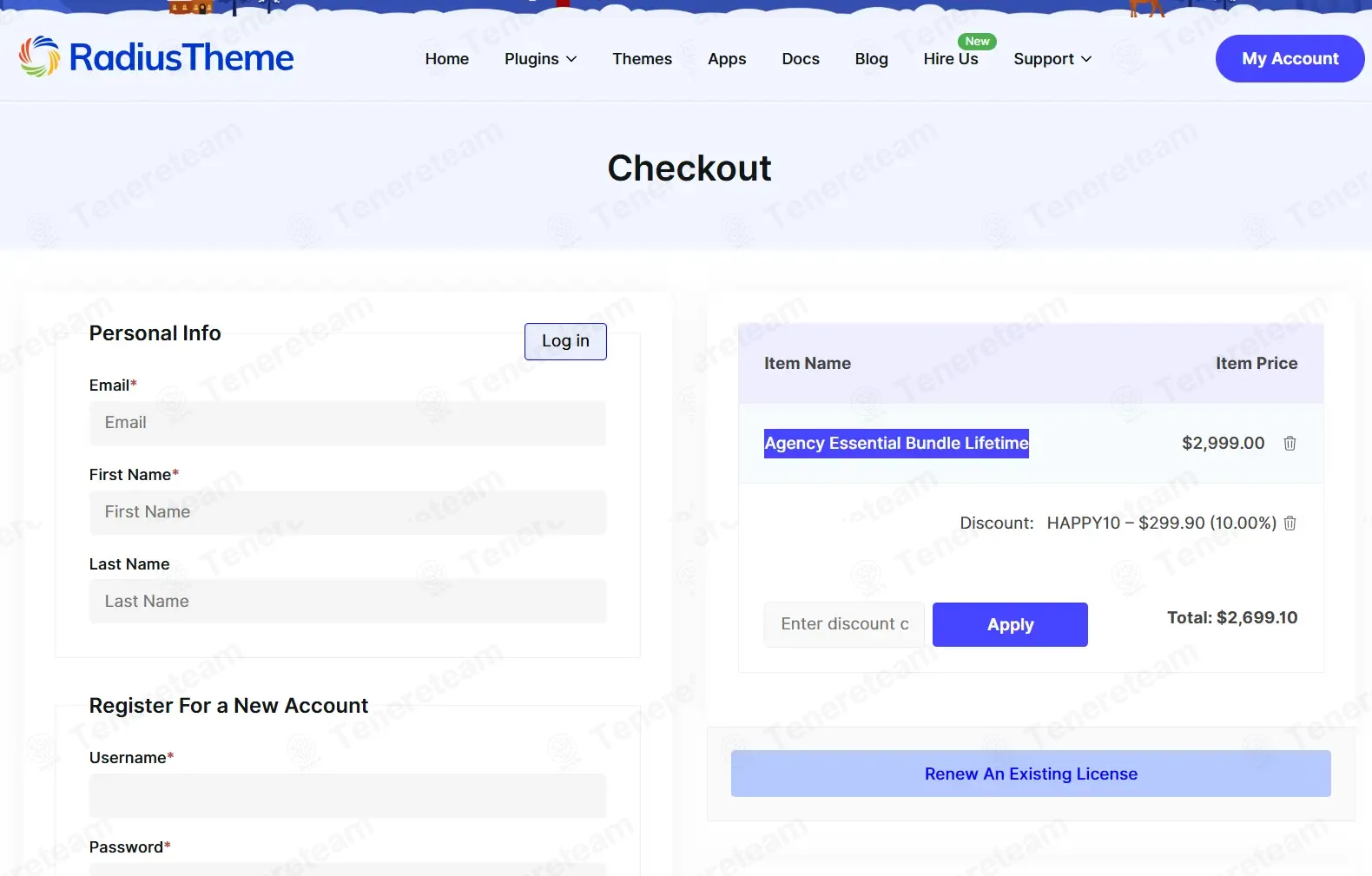Expand the Plugins dropdown menu
1372x876 pixels.
pos(540,59)
